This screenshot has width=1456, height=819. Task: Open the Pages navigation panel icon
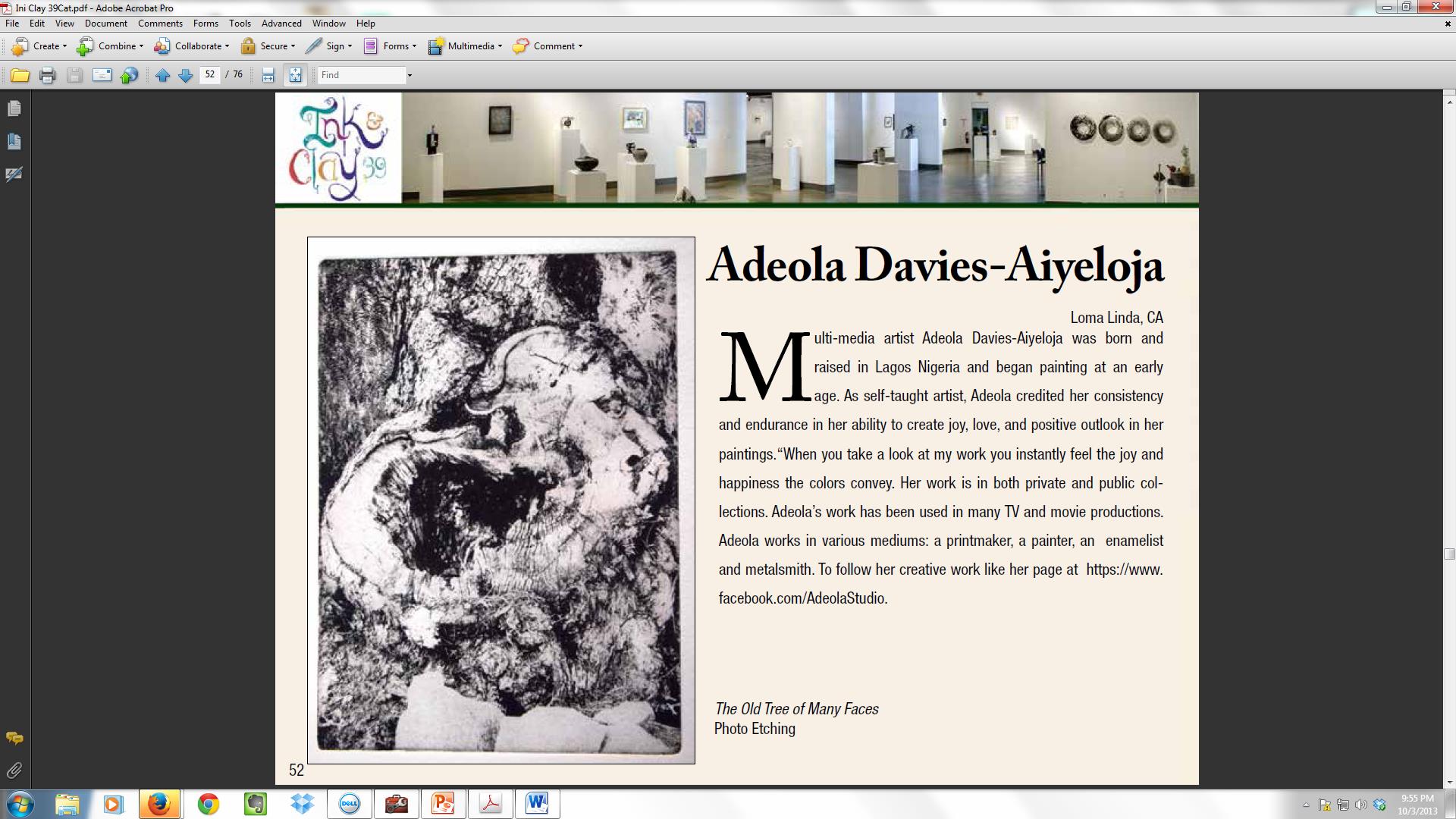(x=14, y=109)
